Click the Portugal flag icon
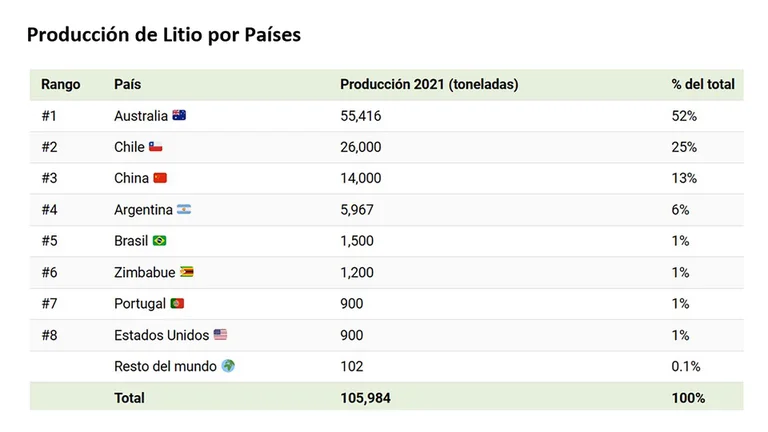 click(x=177, y=303)
